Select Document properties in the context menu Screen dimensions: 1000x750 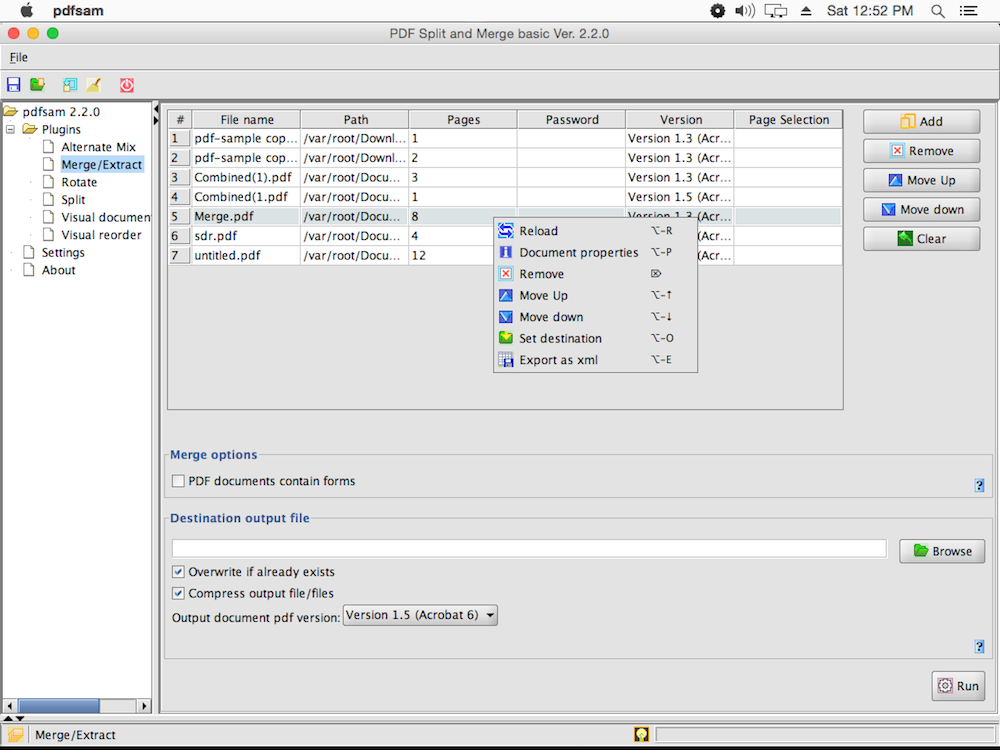click(x=595, y=253)
